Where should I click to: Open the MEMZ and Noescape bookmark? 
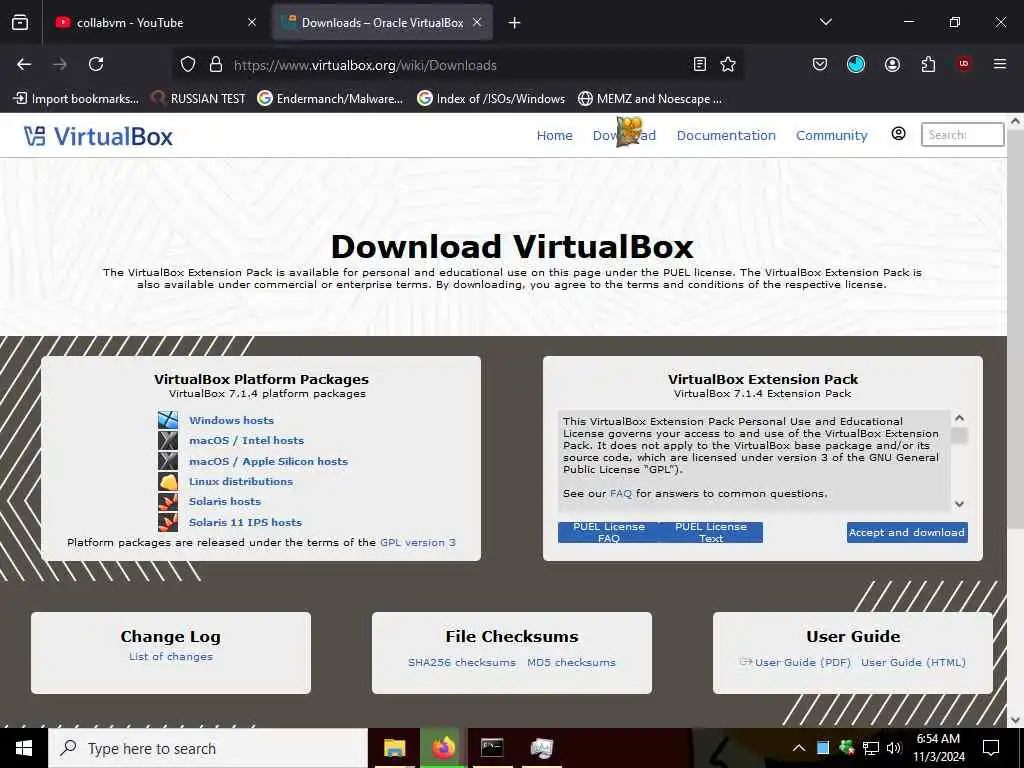pos(650,99)
